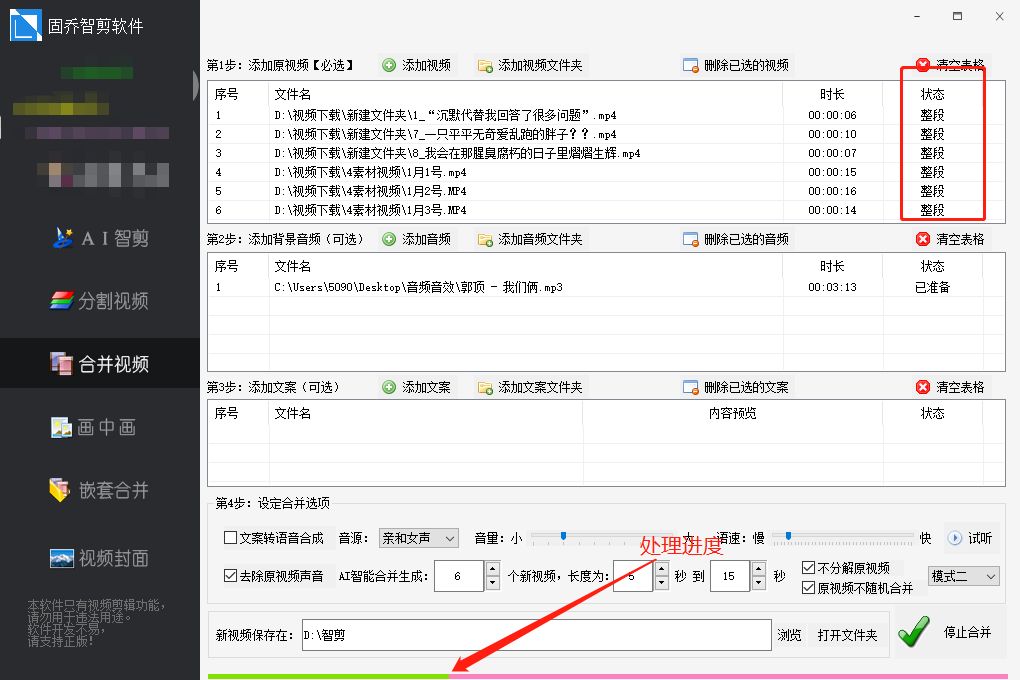This screenshot has width=1020, height=680.
Task: Select video row 1月3号.MP4
Action: 606,210
